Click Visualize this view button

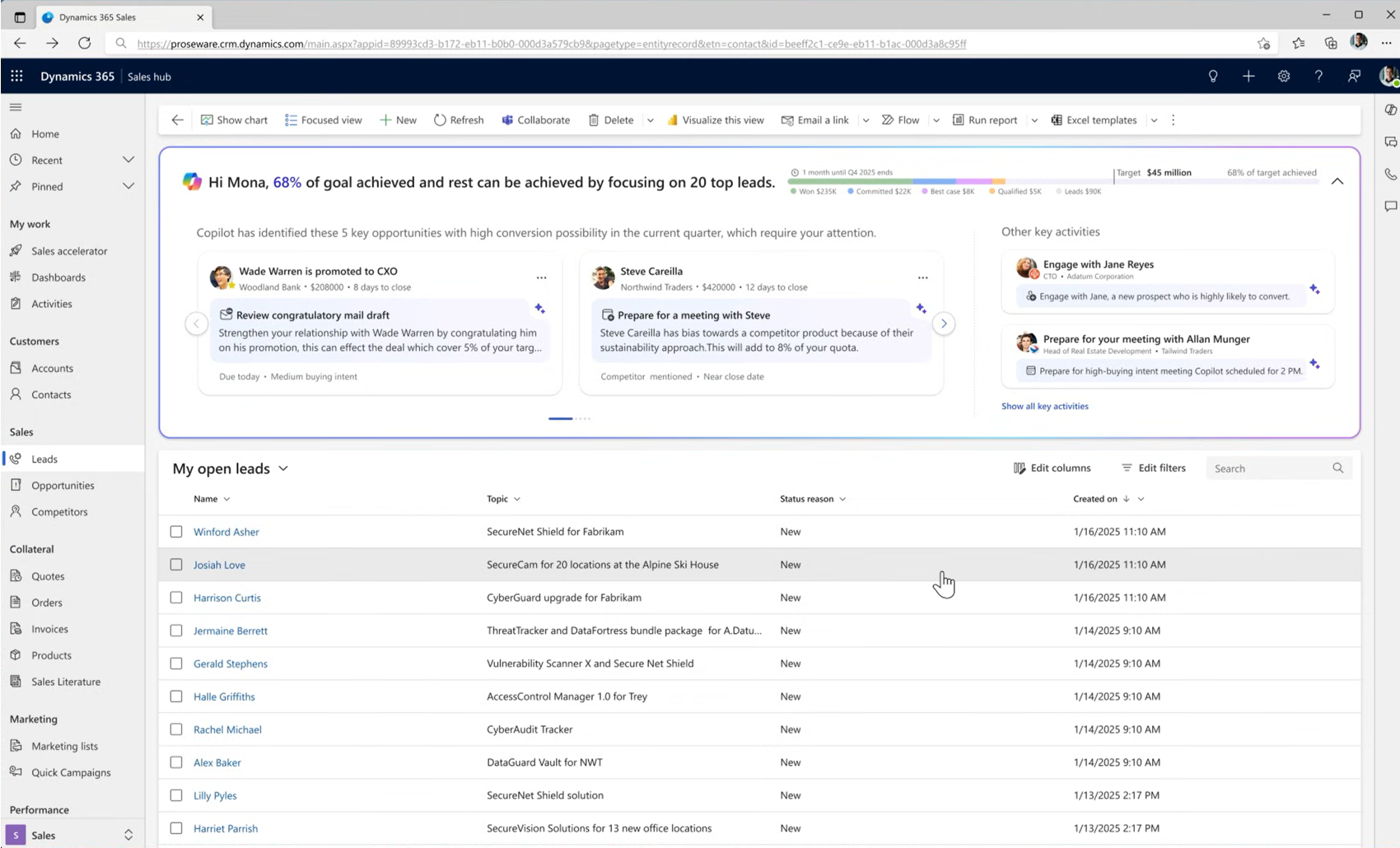tap(715, 120)
